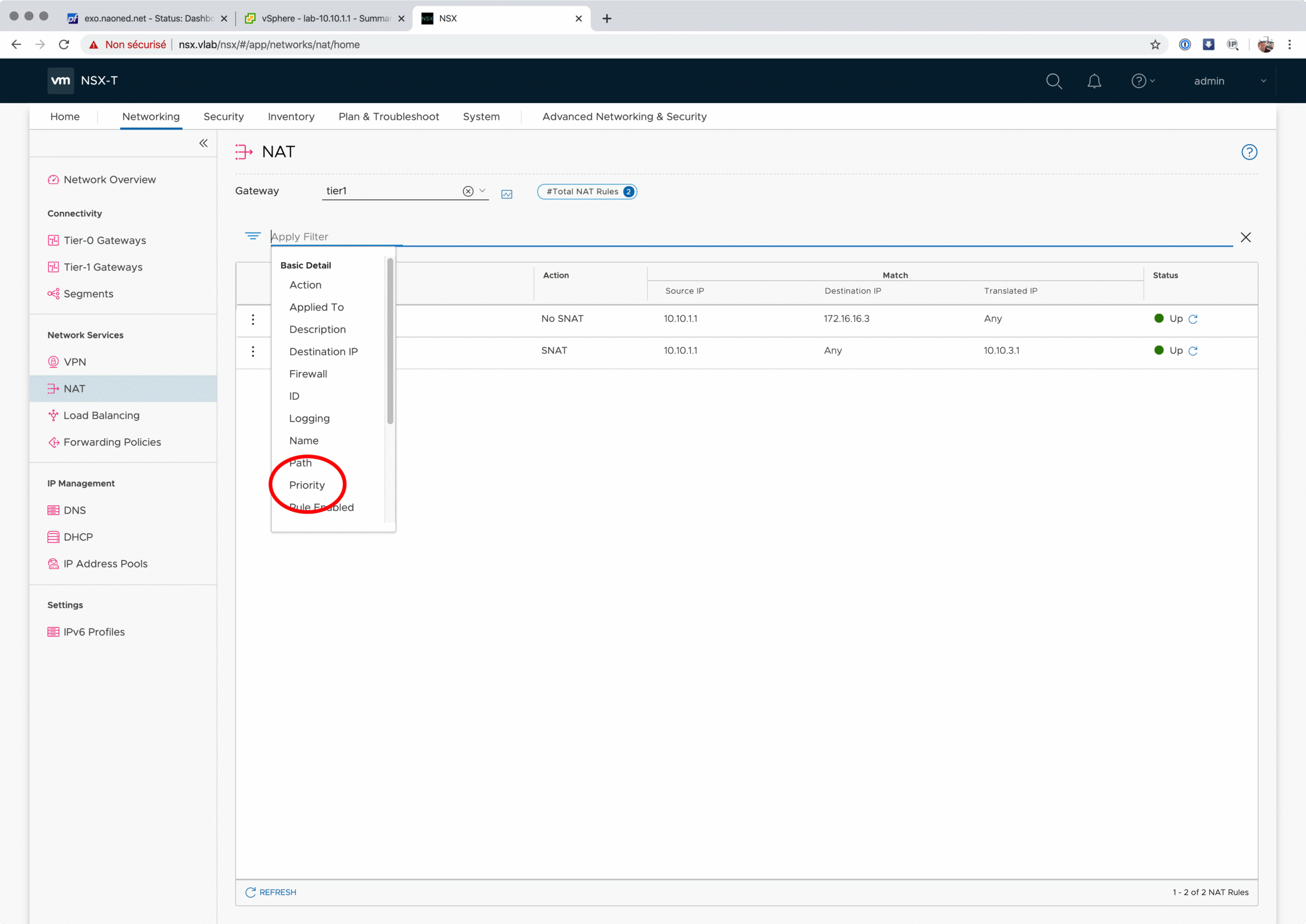This screenshot has width=1306, height=924.
Task: Click the filter list scrollbar
Action: click(390, 341)
